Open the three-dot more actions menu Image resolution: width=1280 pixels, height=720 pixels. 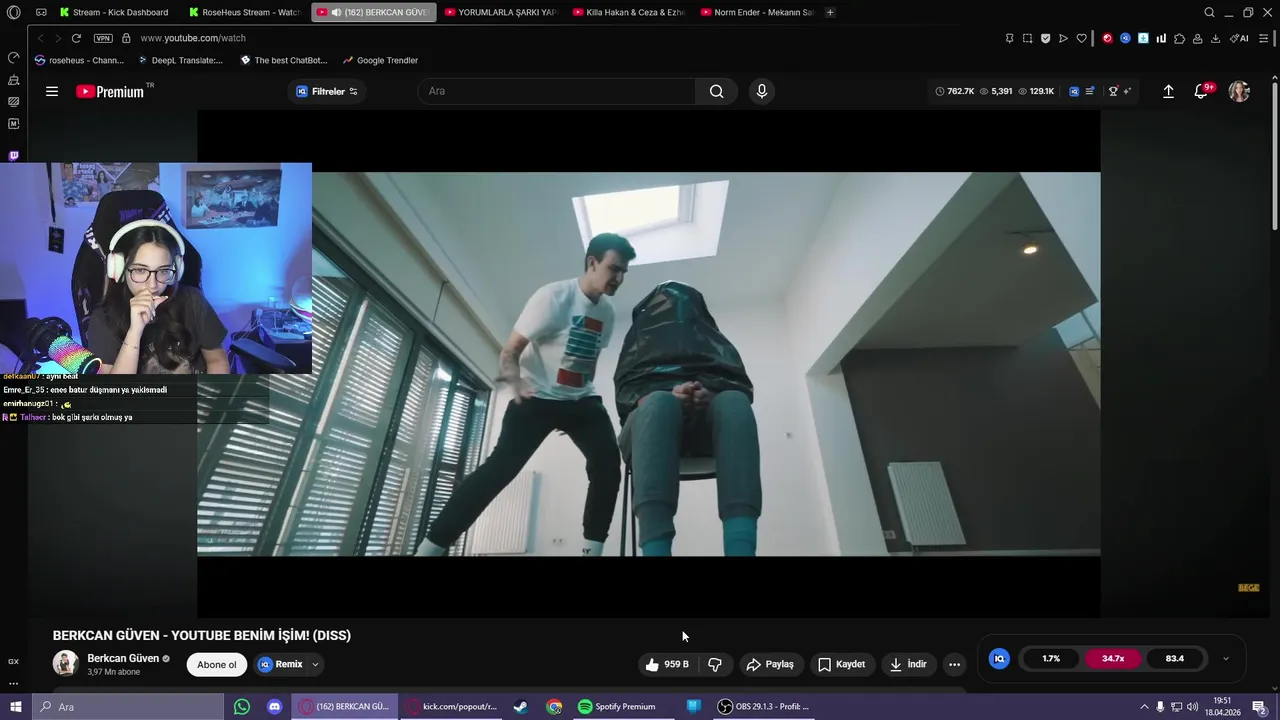pyautogui.click(x=954, y=664)
